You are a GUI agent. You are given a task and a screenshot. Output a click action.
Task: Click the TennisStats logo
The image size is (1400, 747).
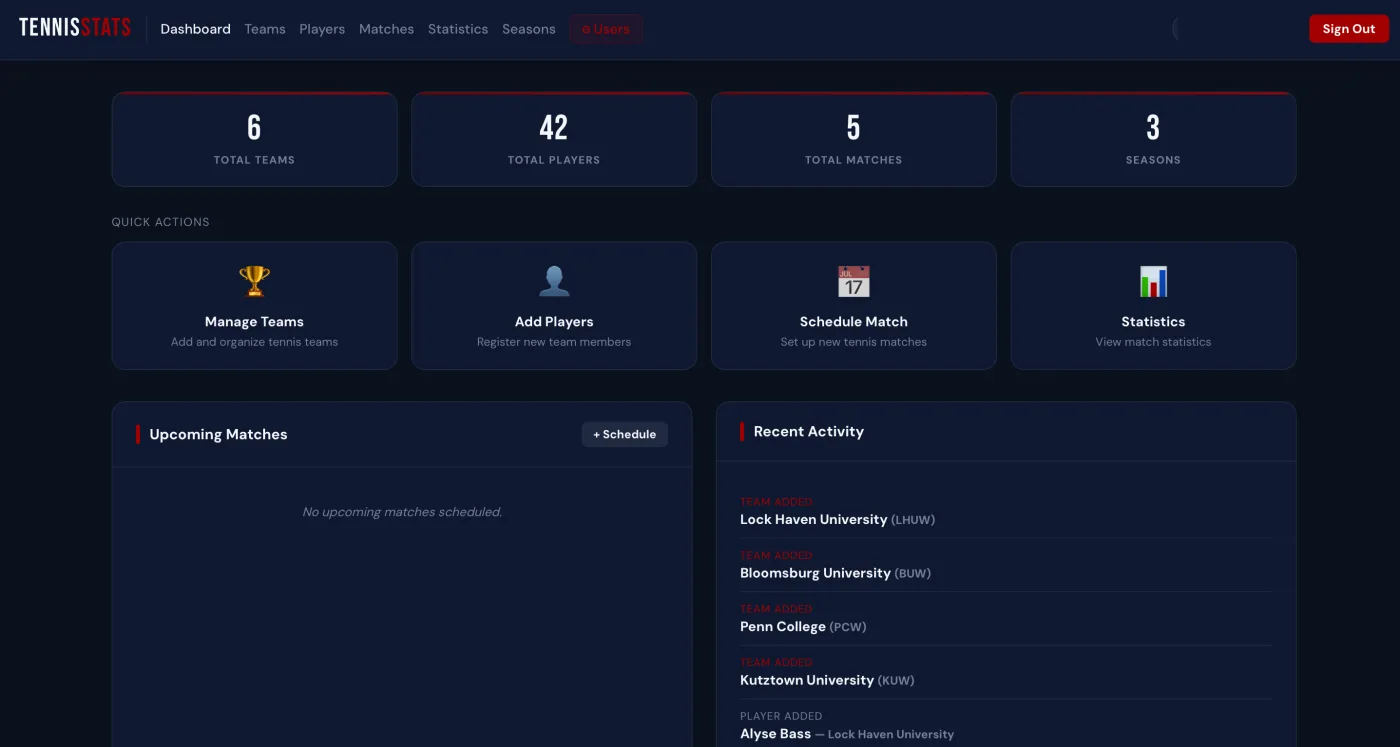point(75,28)
